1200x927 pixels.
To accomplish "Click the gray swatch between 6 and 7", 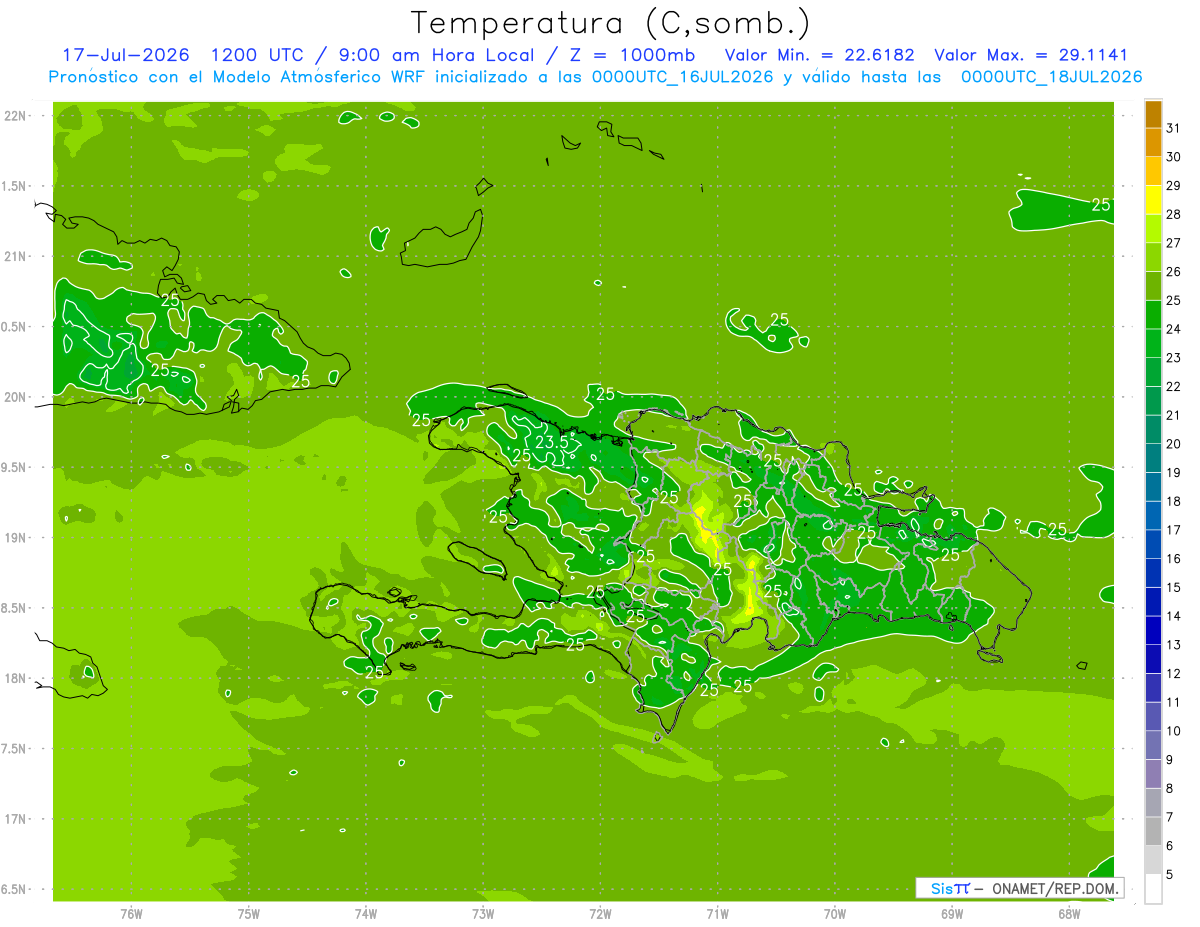I will (1153, 831).
